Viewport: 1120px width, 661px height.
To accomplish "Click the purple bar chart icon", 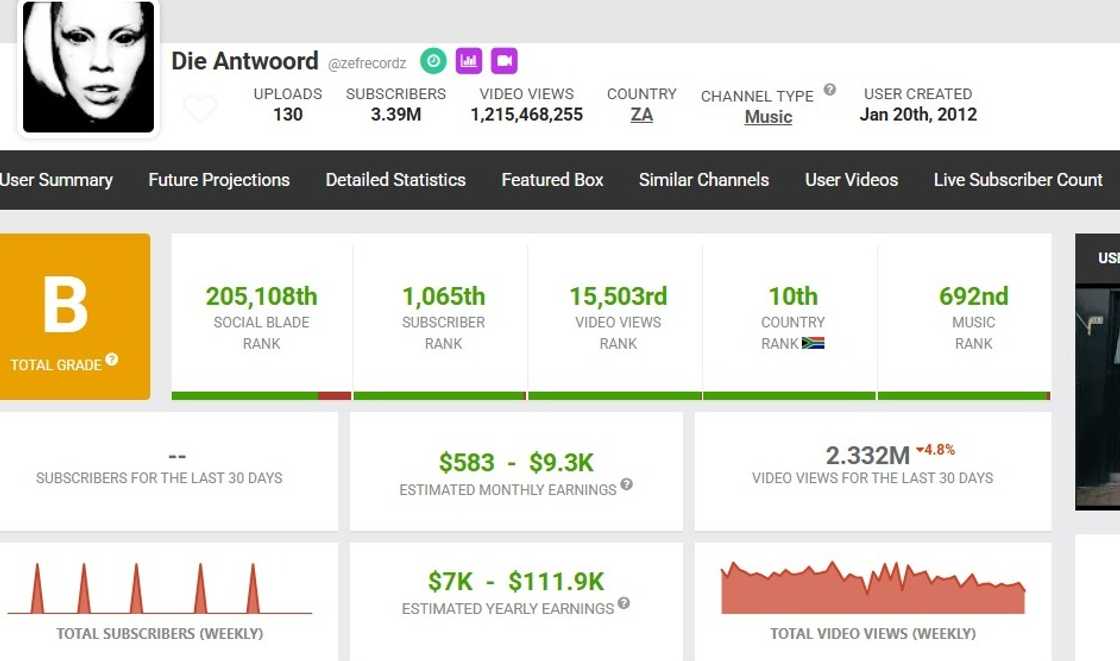I will pos(469,61).
